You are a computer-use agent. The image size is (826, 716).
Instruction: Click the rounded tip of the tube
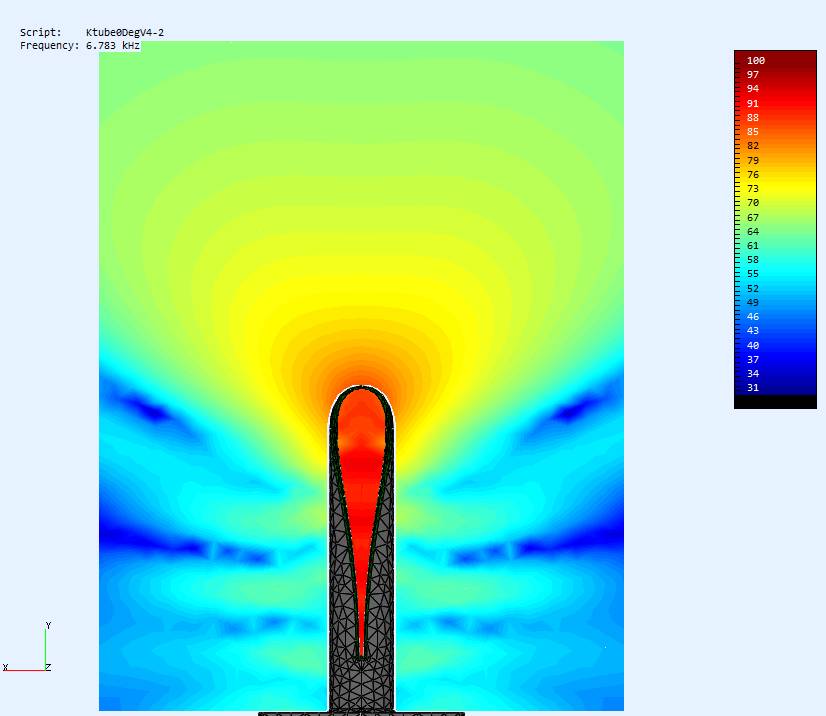pyautogui.click(x=361, y=388)
